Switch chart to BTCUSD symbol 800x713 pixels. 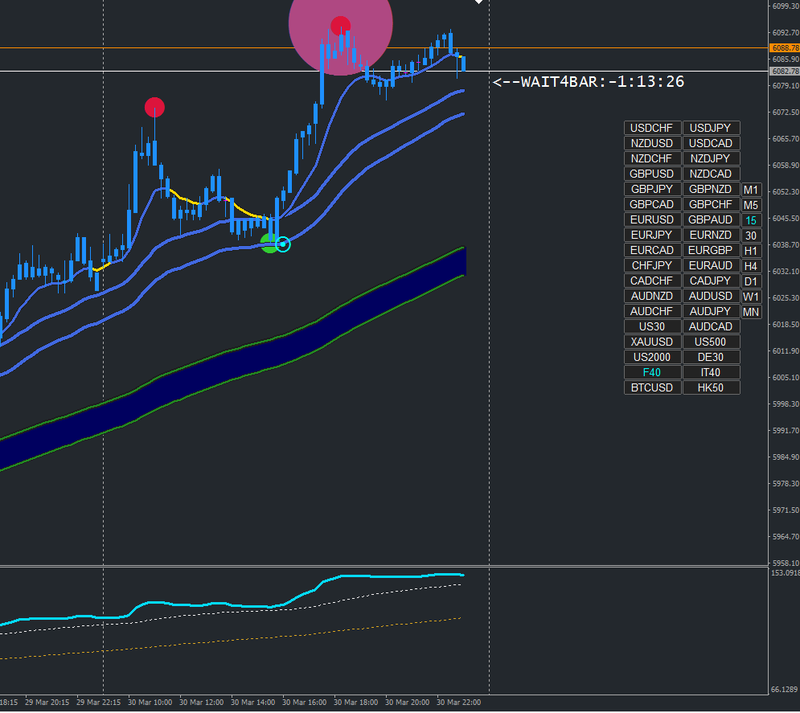pyautogui.click(x=652, y=388)
